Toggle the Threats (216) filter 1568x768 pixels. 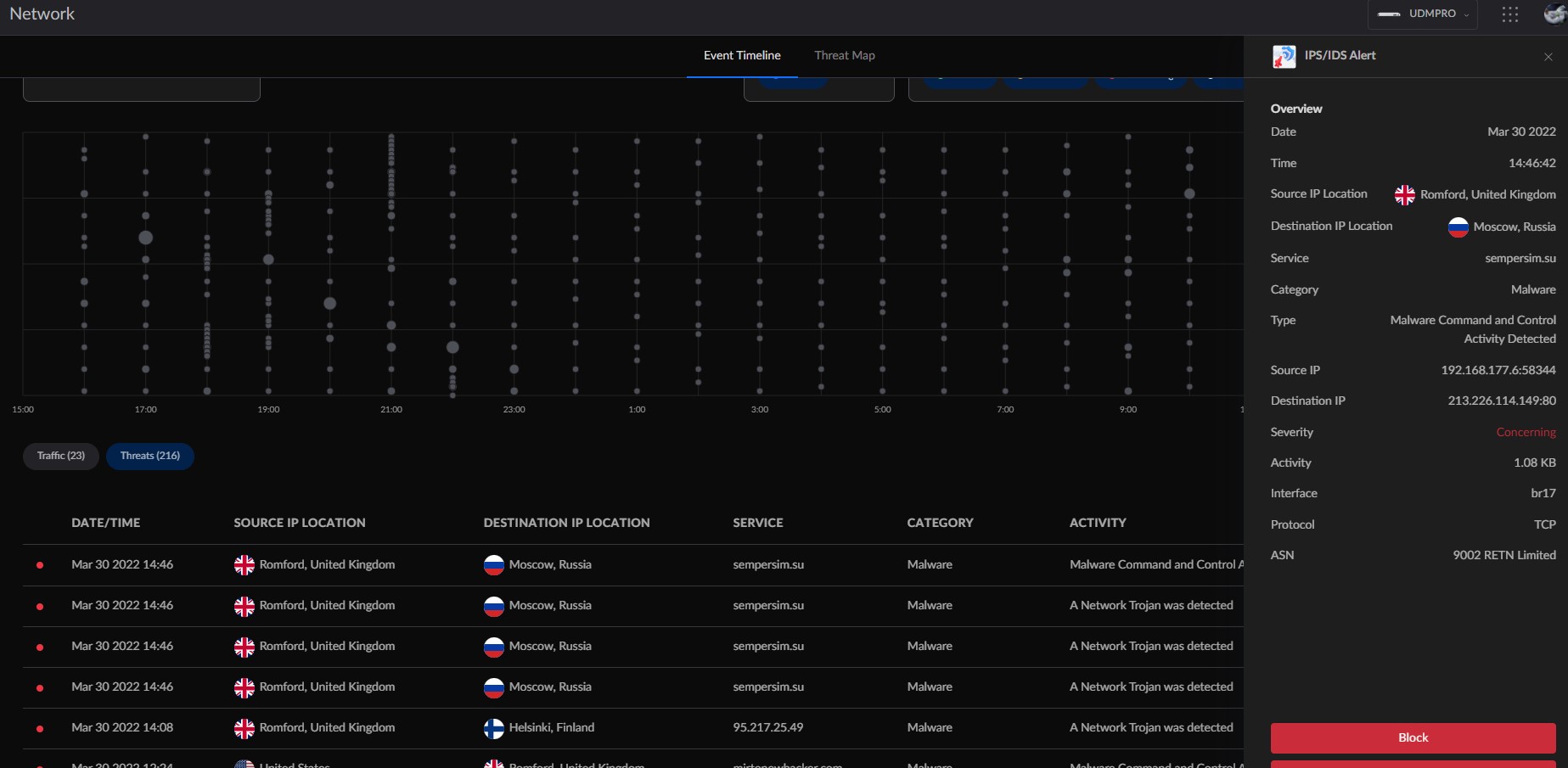coord(150,456)
